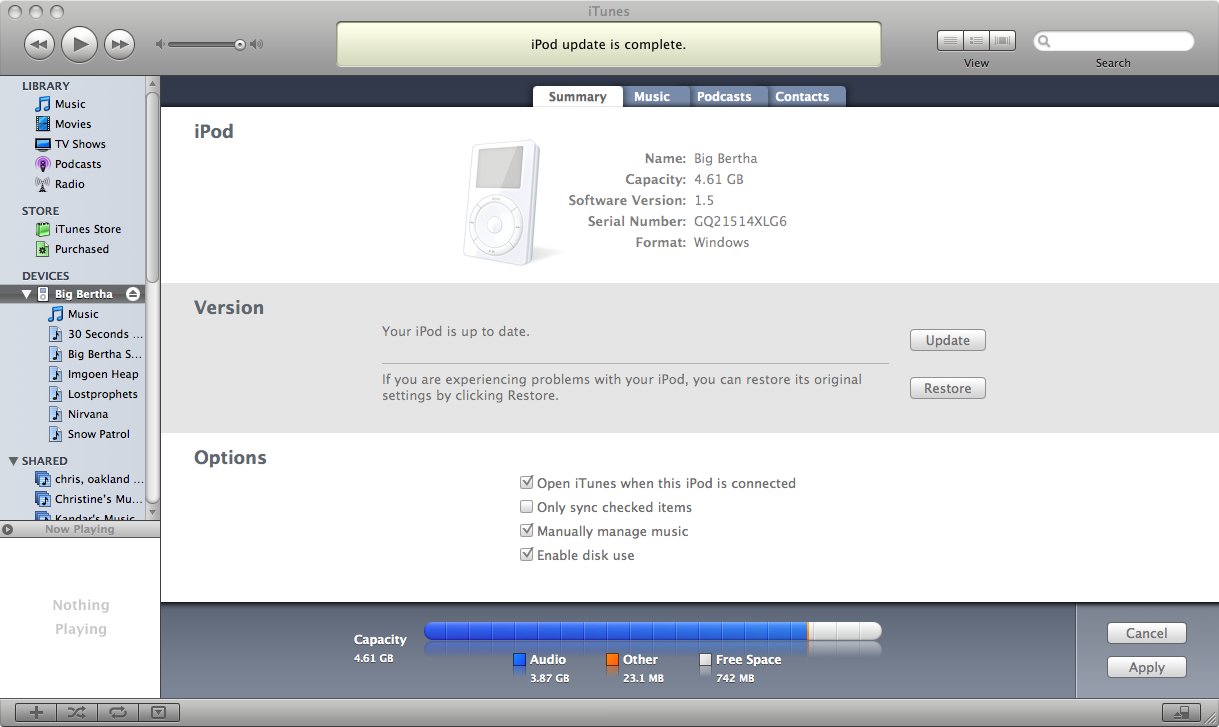Show or hide artwork viewer button
The image size is (1219, 727).
158,712
